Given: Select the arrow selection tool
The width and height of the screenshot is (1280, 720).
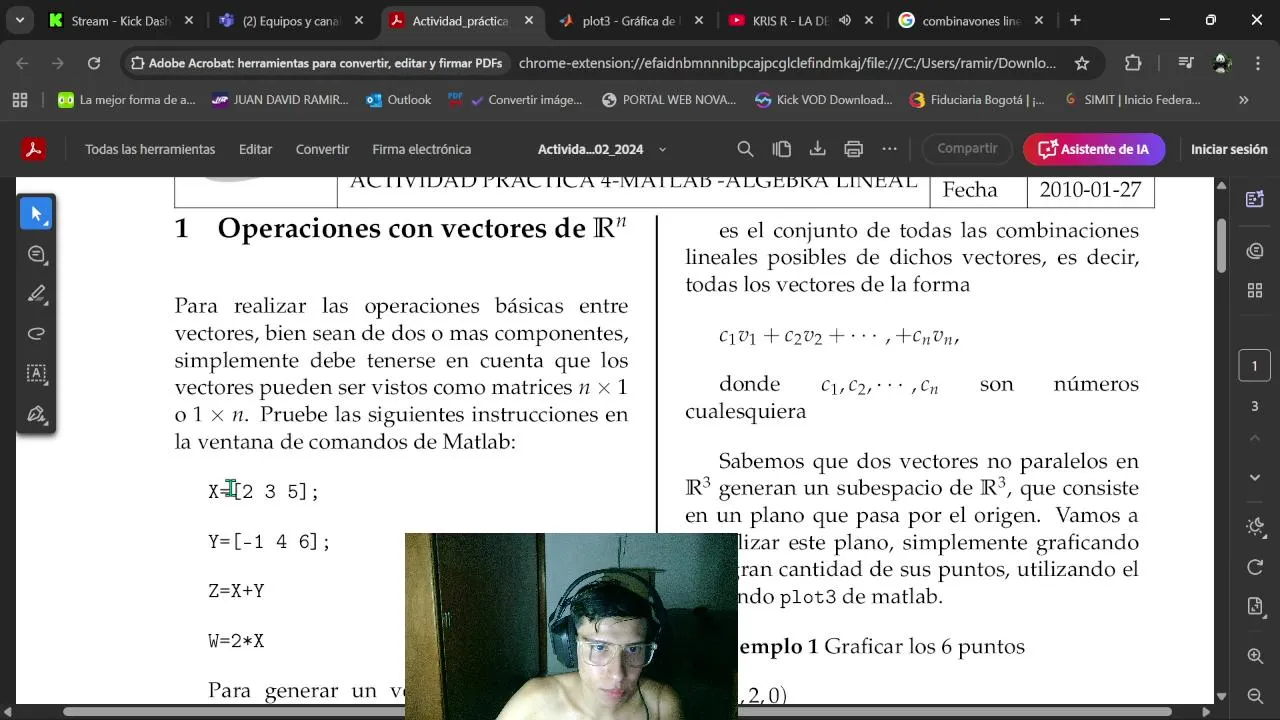Looking at the screenshot, I should pyautogui.click(x=37, y=214).
